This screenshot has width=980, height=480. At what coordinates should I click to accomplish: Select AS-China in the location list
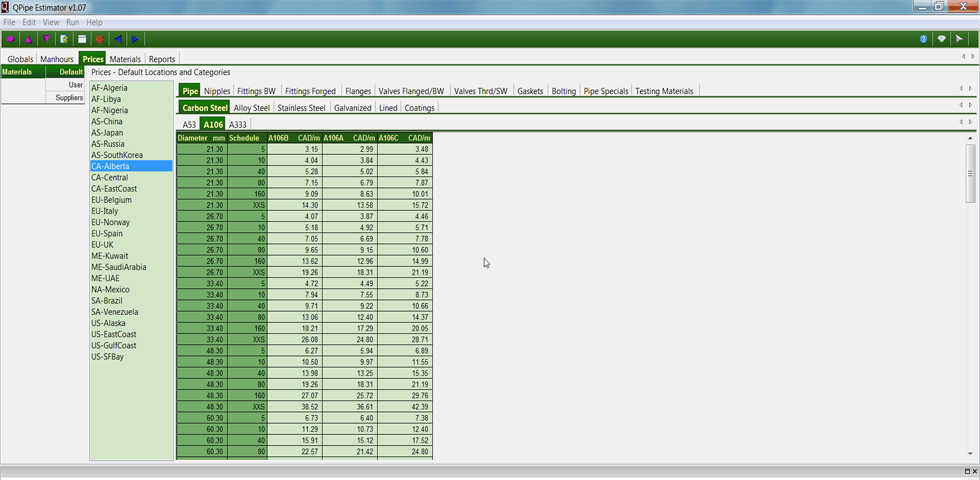coord(131,121)
